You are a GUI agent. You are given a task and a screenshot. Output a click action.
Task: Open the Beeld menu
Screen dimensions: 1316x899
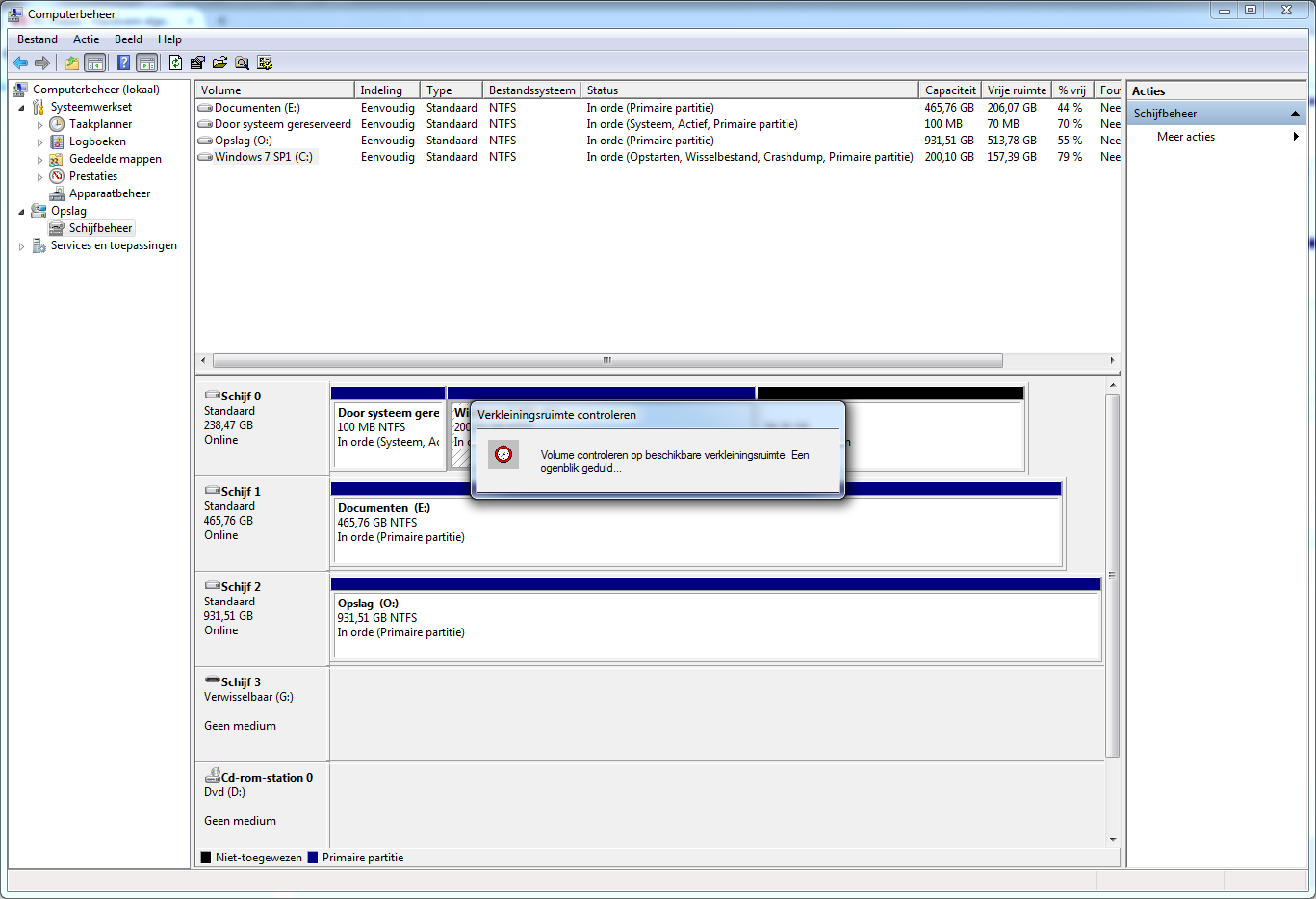pos(128,39)
